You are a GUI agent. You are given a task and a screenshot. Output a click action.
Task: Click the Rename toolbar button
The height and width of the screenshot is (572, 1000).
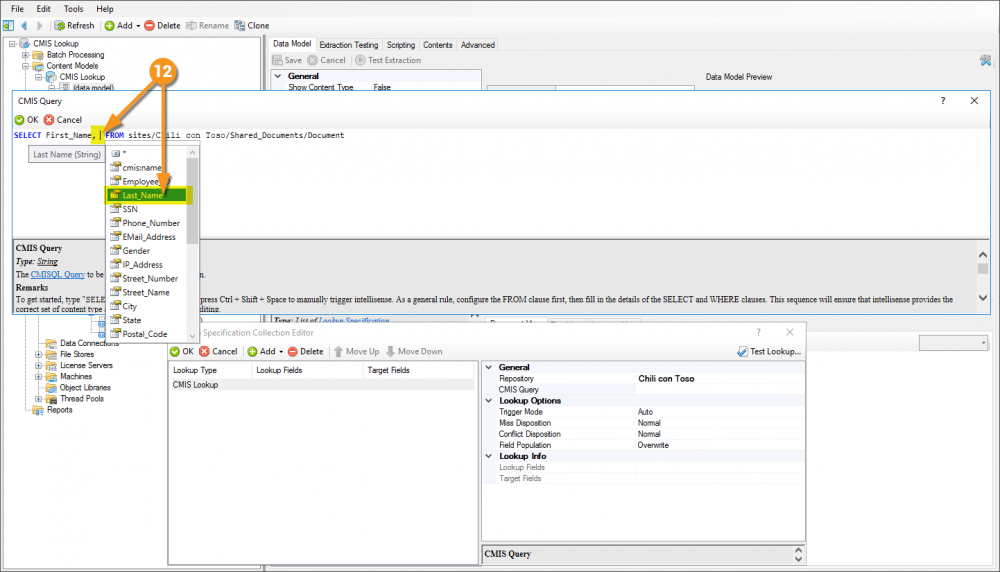[x=207, y=26]
